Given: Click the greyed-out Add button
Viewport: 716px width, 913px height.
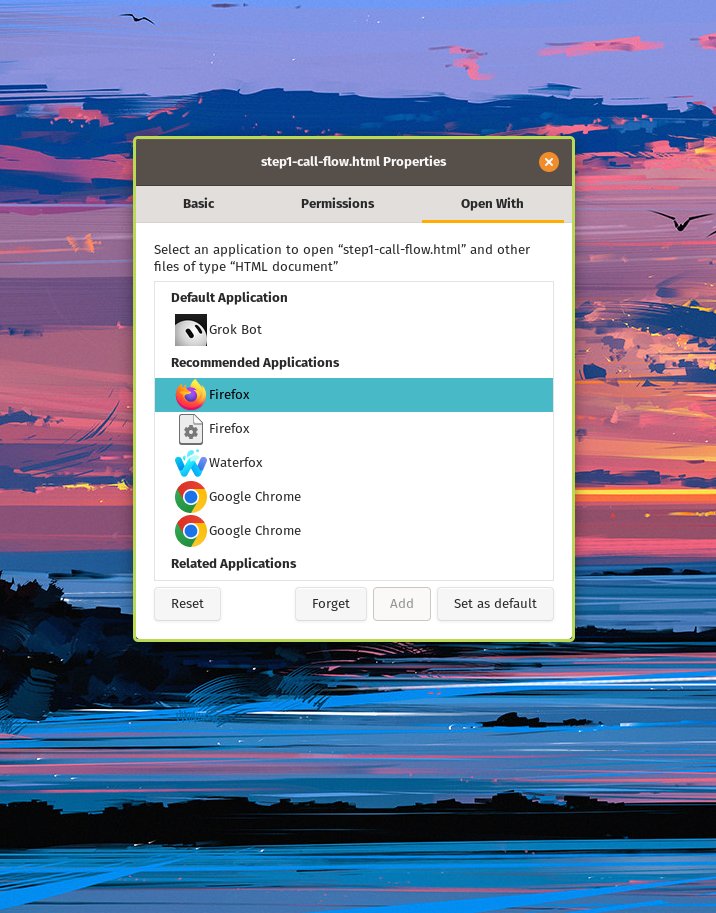Looking at the screenshot, I should [x=402, y=604].
